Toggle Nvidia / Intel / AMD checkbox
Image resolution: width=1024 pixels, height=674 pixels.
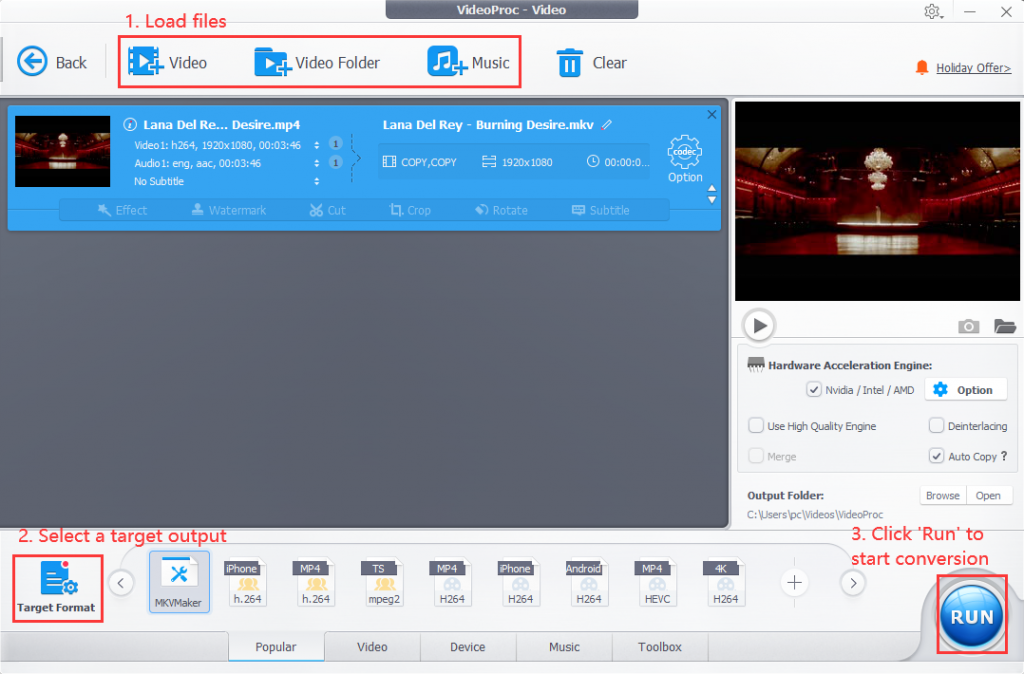tap(813, 390)
